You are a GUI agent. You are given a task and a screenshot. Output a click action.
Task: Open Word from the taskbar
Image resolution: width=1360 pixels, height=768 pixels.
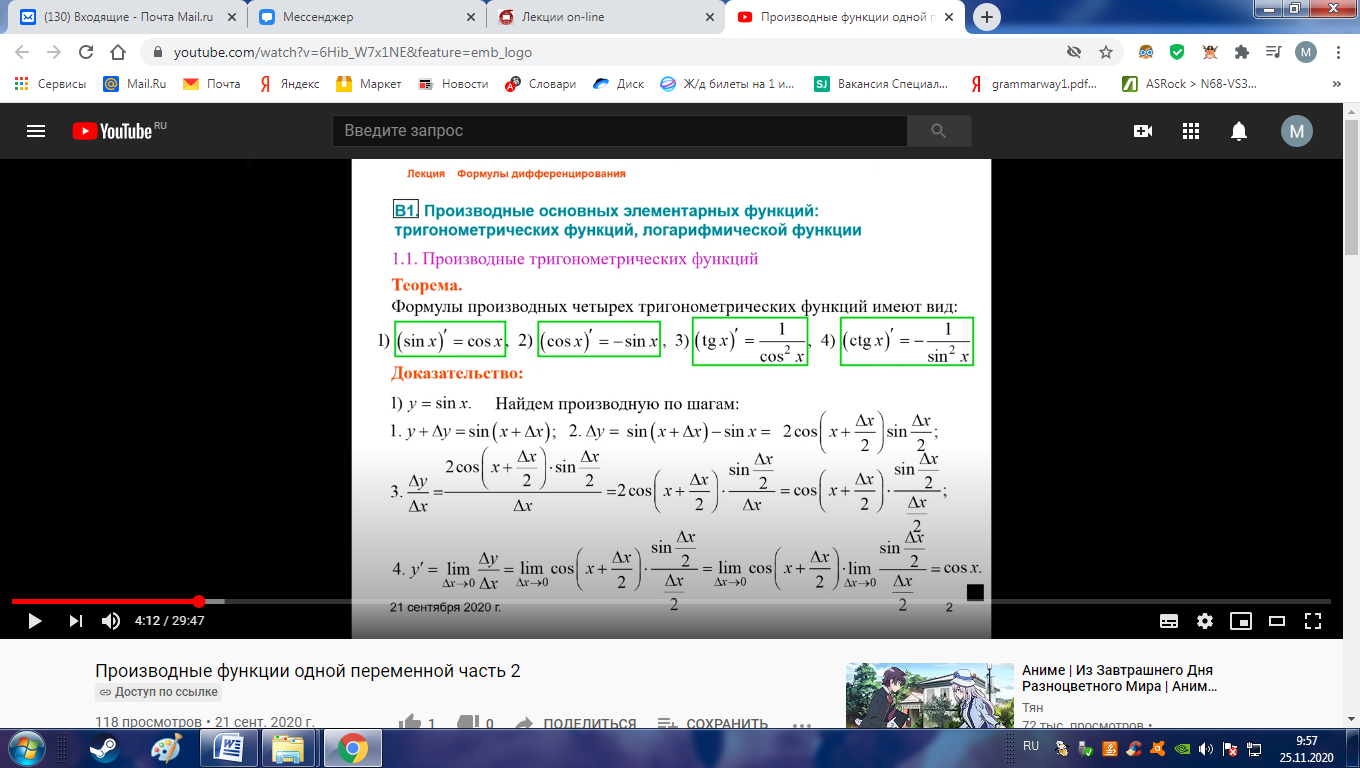(228, 748)
